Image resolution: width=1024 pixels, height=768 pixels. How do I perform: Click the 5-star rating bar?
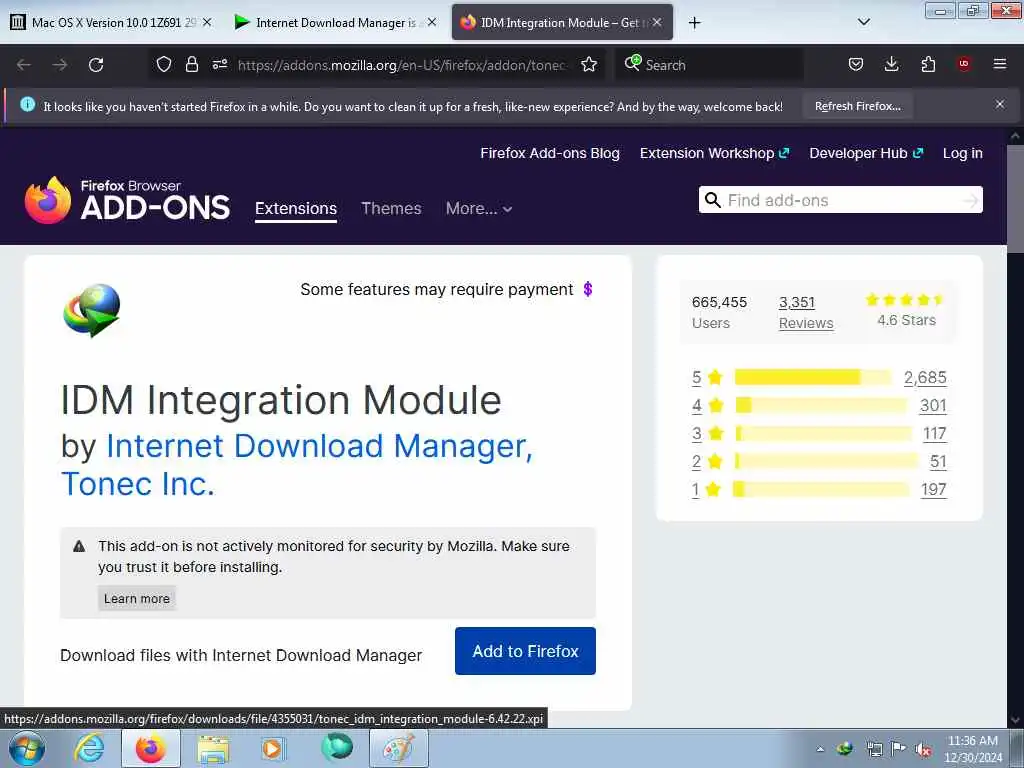pos(812,377)
